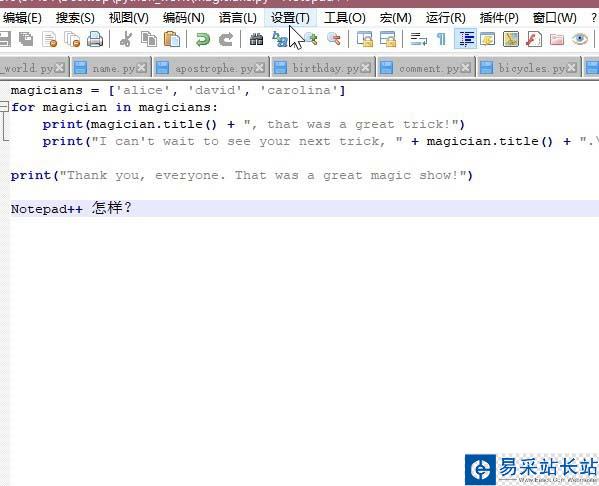The height and width of the screenshot is (486, 599).
Task: Open Find with the binoculars icon
Action: (256, 39)
